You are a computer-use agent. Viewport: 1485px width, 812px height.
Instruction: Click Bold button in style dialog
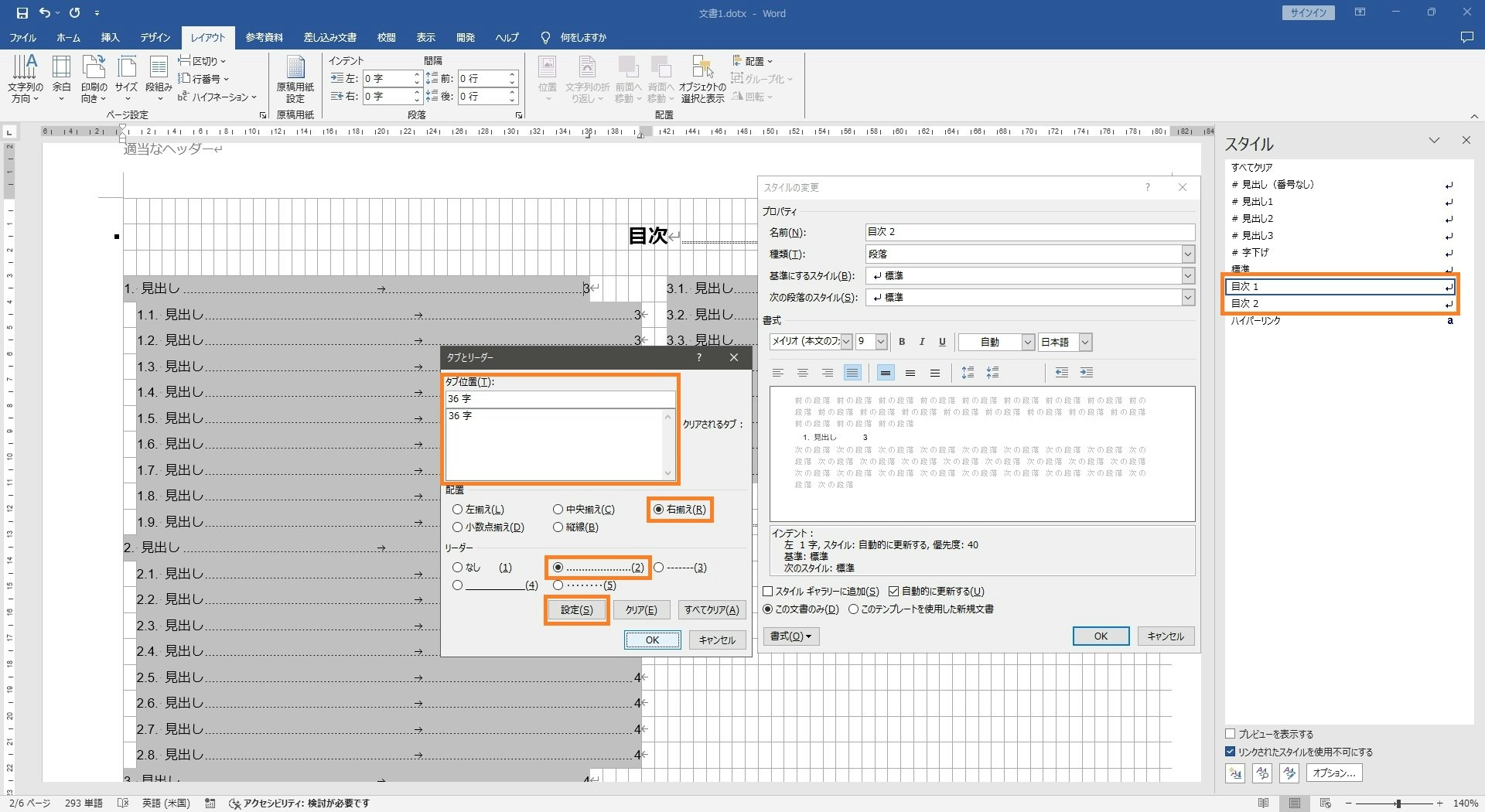coord(902,342)
